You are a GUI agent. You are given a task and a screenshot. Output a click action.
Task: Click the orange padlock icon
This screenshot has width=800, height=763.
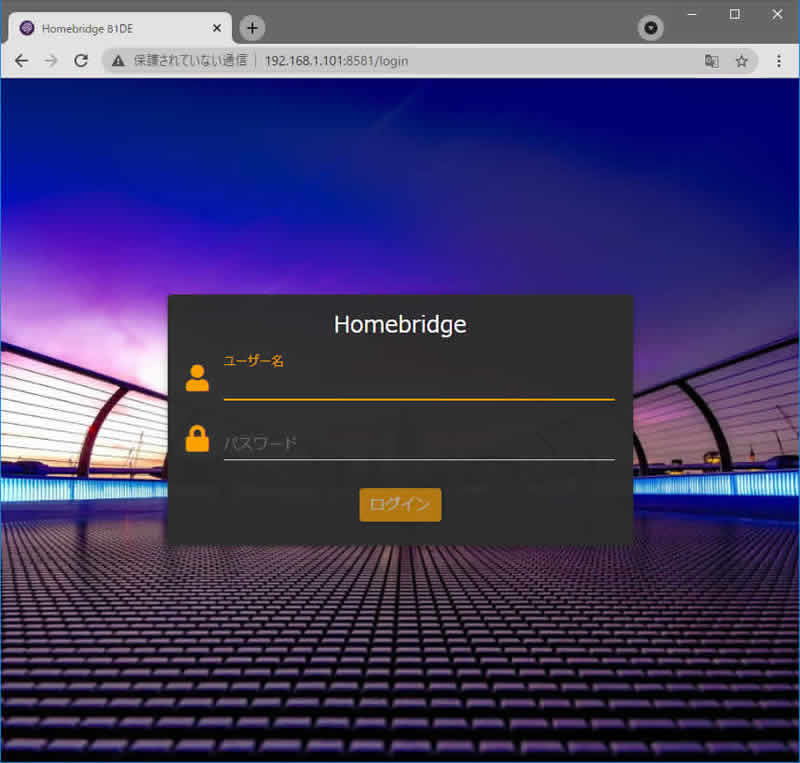pyautogui.click(x=197, y=439)
